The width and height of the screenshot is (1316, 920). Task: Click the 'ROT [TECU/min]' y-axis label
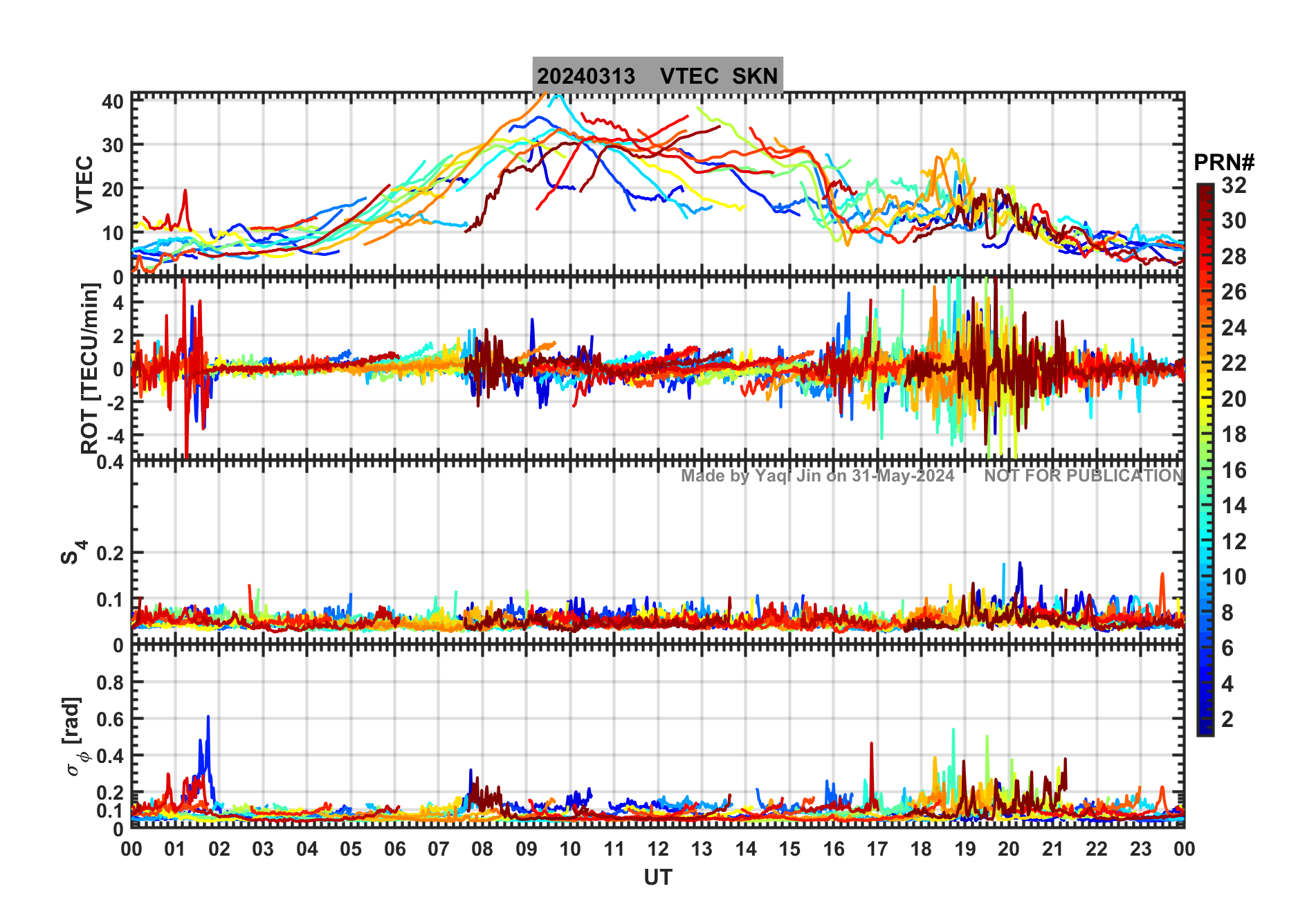coord(90,369)
